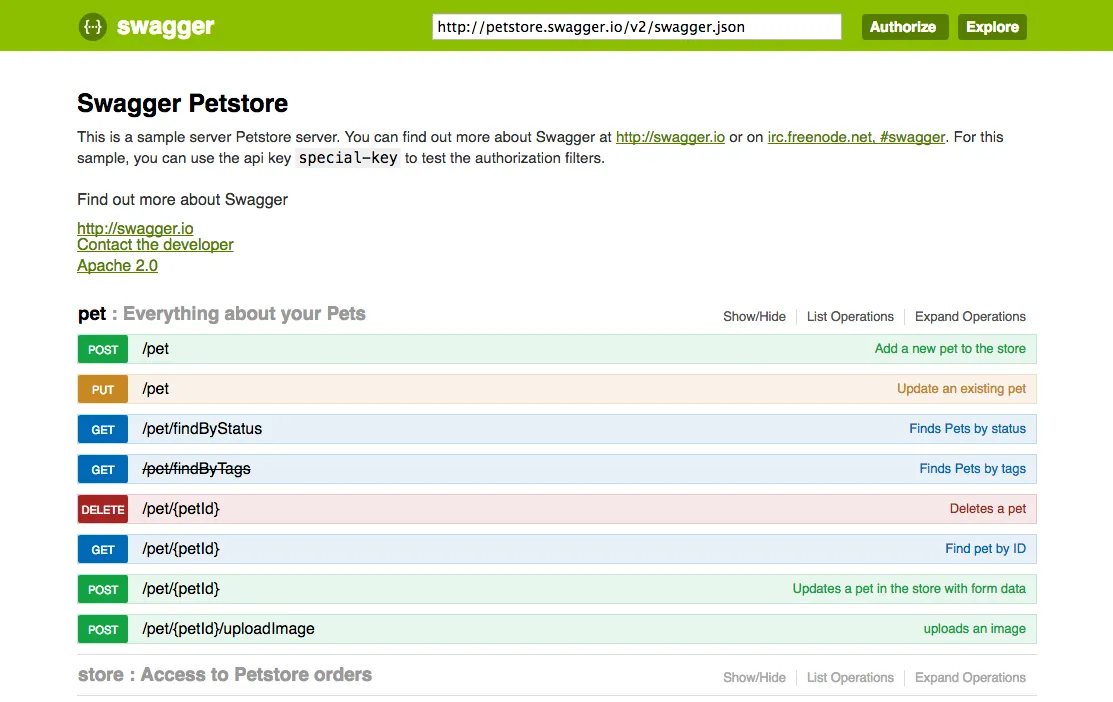
Task: Click the Swagger logo icon
Action: tap(92, 27)
